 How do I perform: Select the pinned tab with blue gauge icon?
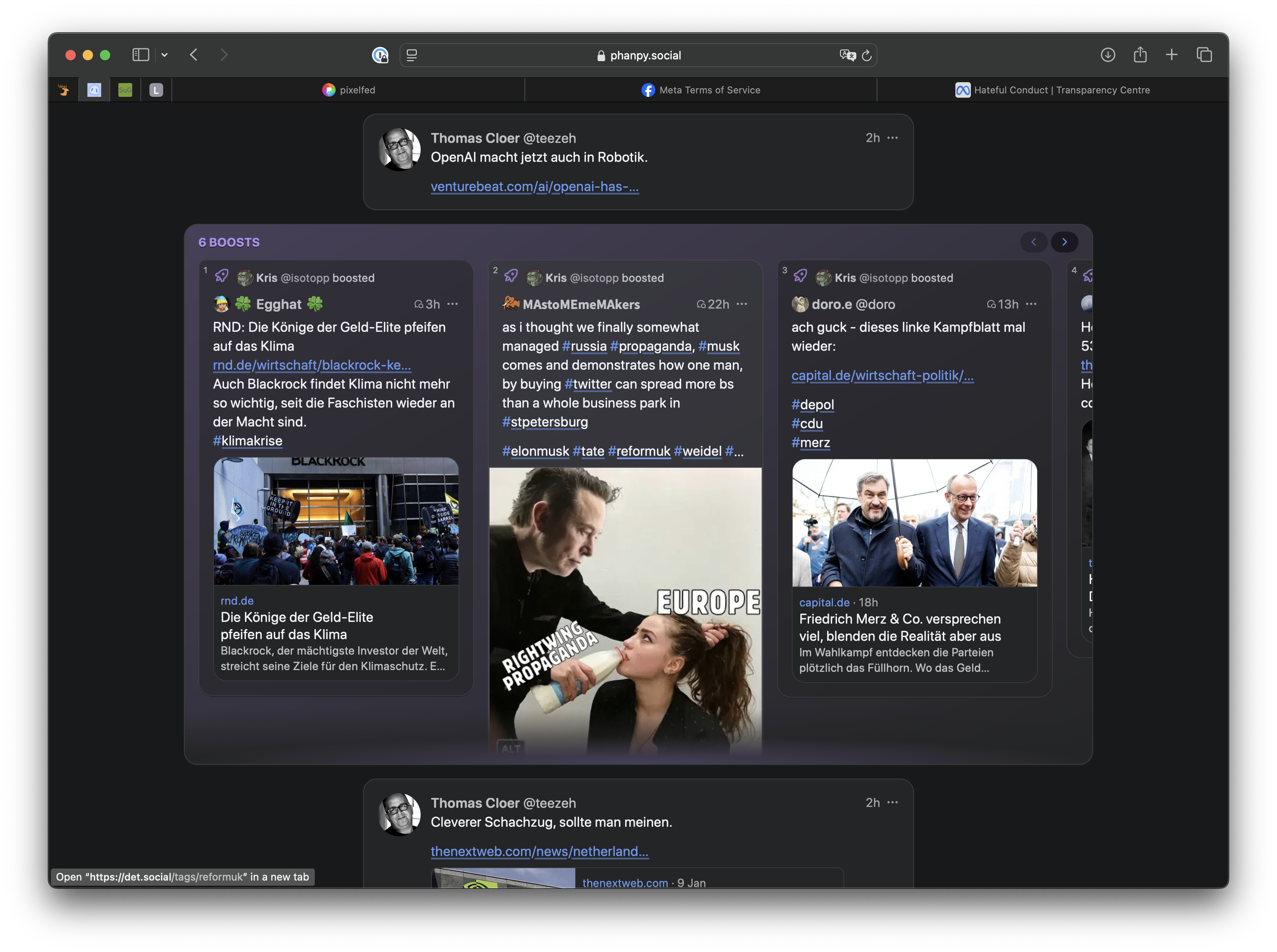(94, 90)
